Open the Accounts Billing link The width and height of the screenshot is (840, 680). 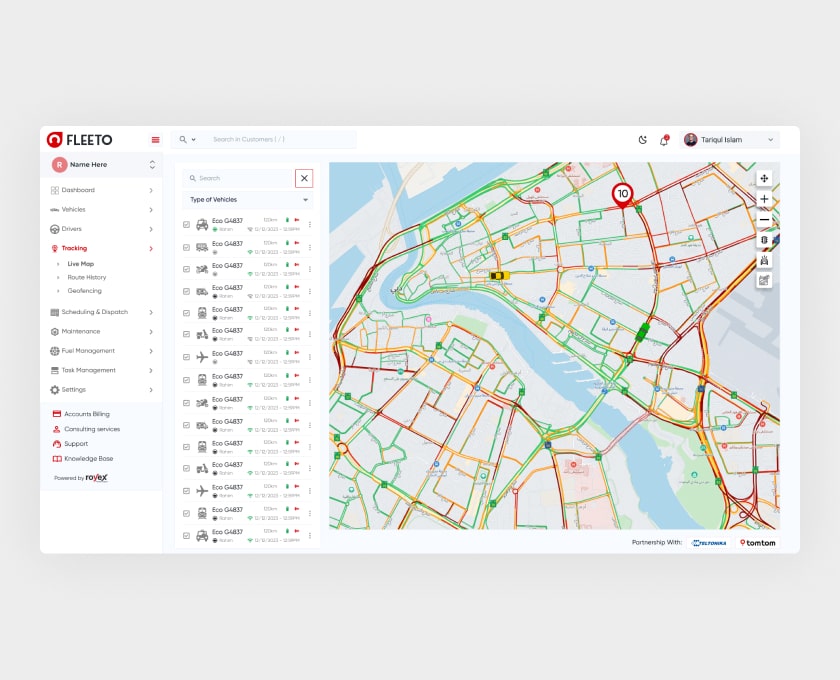[86, 414]
